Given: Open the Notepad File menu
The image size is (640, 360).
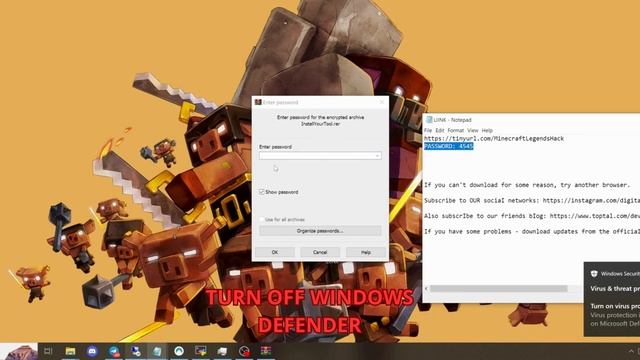Looking at the screenshot, I should click(x=428, y=131).
